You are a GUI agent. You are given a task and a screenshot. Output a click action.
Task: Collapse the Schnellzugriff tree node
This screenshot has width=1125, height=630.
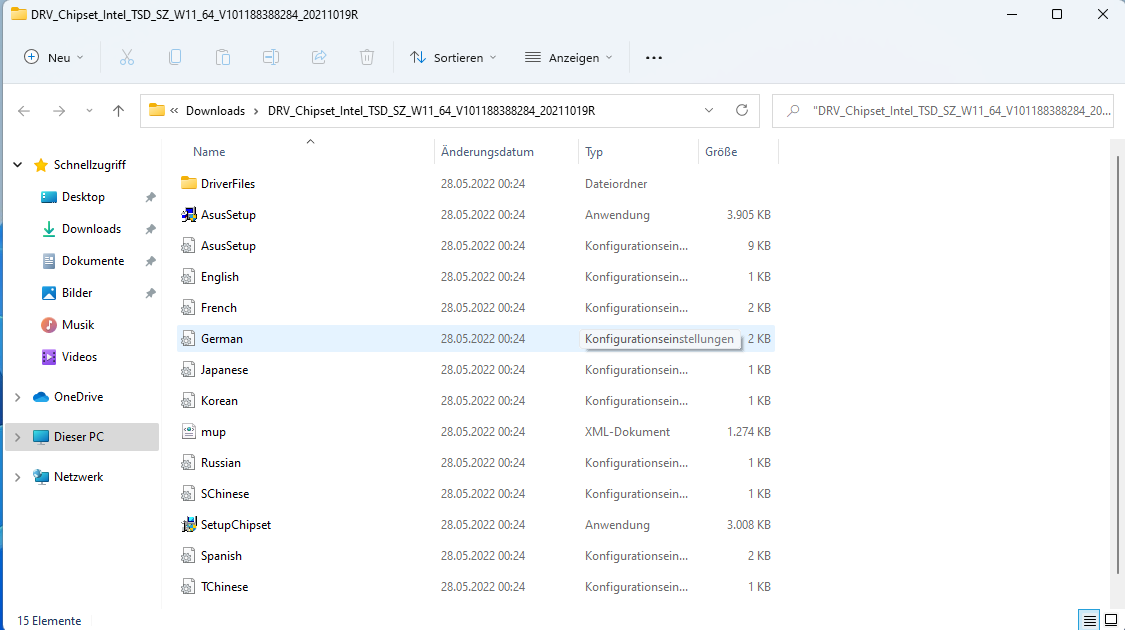tap(18, 165)
